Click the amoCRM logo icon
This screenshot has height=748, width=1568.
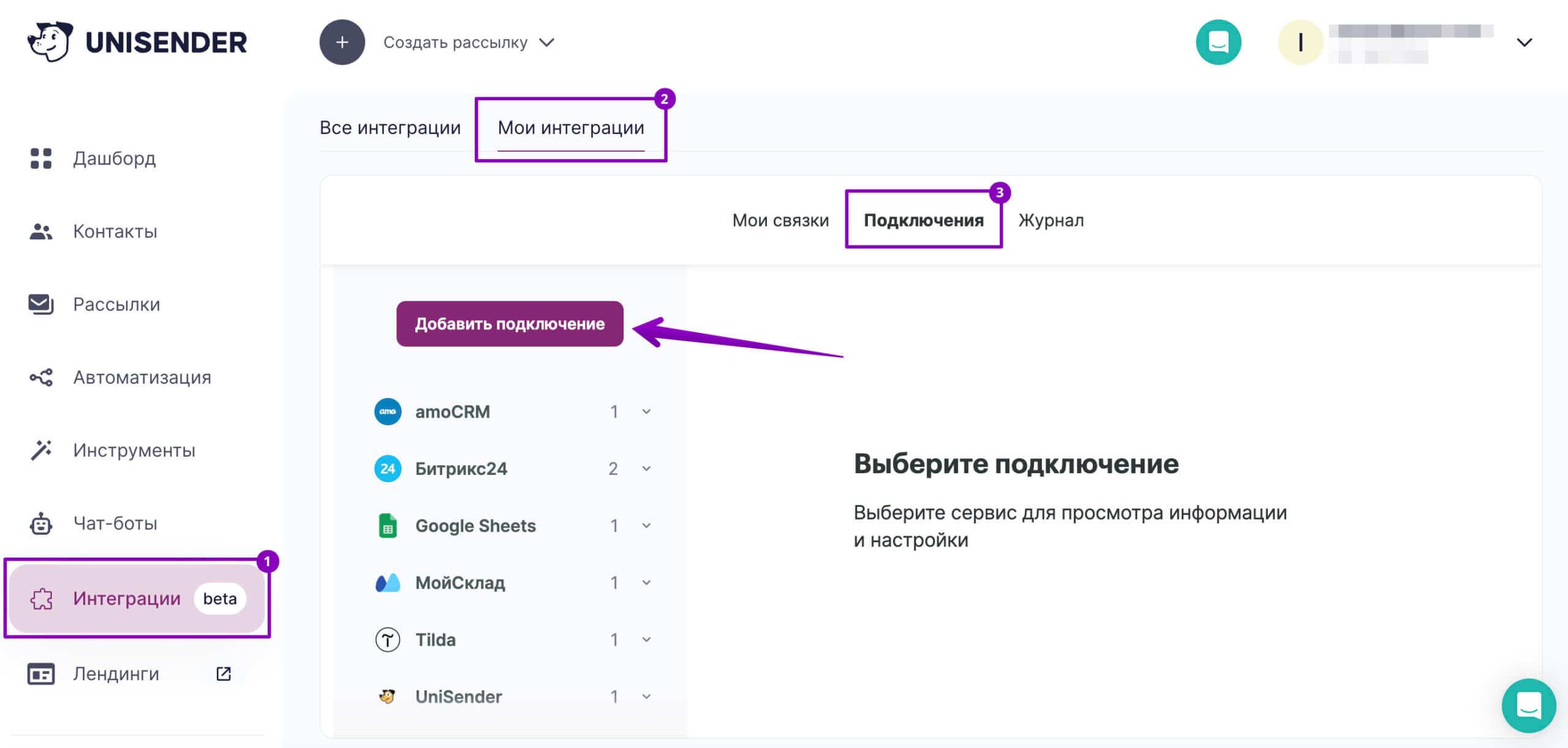coord(388,411)
